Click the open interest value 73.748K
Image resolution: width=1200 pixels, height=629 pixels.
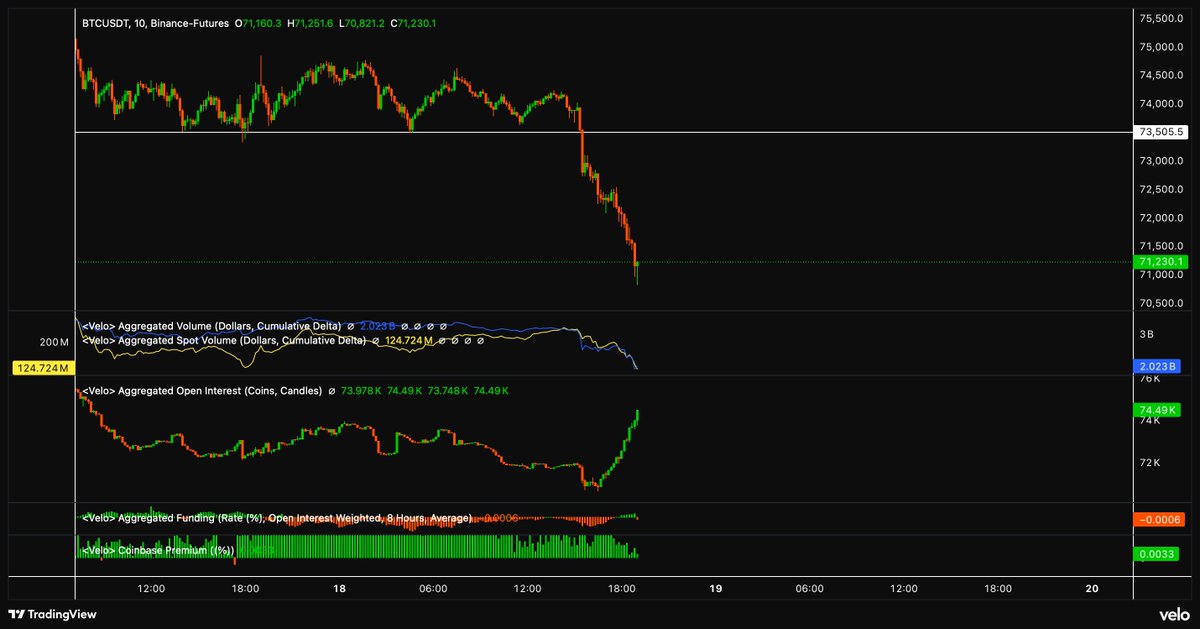click(448, 390)
